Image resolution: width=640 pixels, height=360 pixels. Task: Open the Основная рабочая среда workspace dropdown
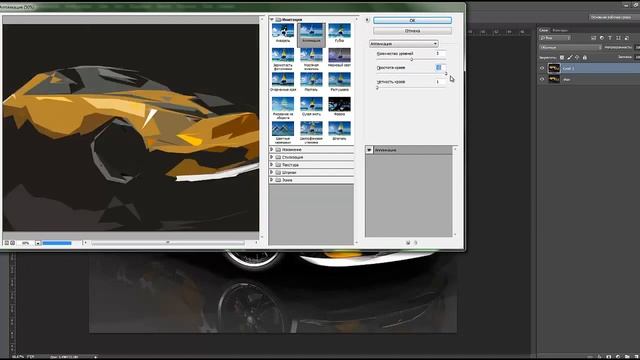pyautogui.click(x=614, y=17)
